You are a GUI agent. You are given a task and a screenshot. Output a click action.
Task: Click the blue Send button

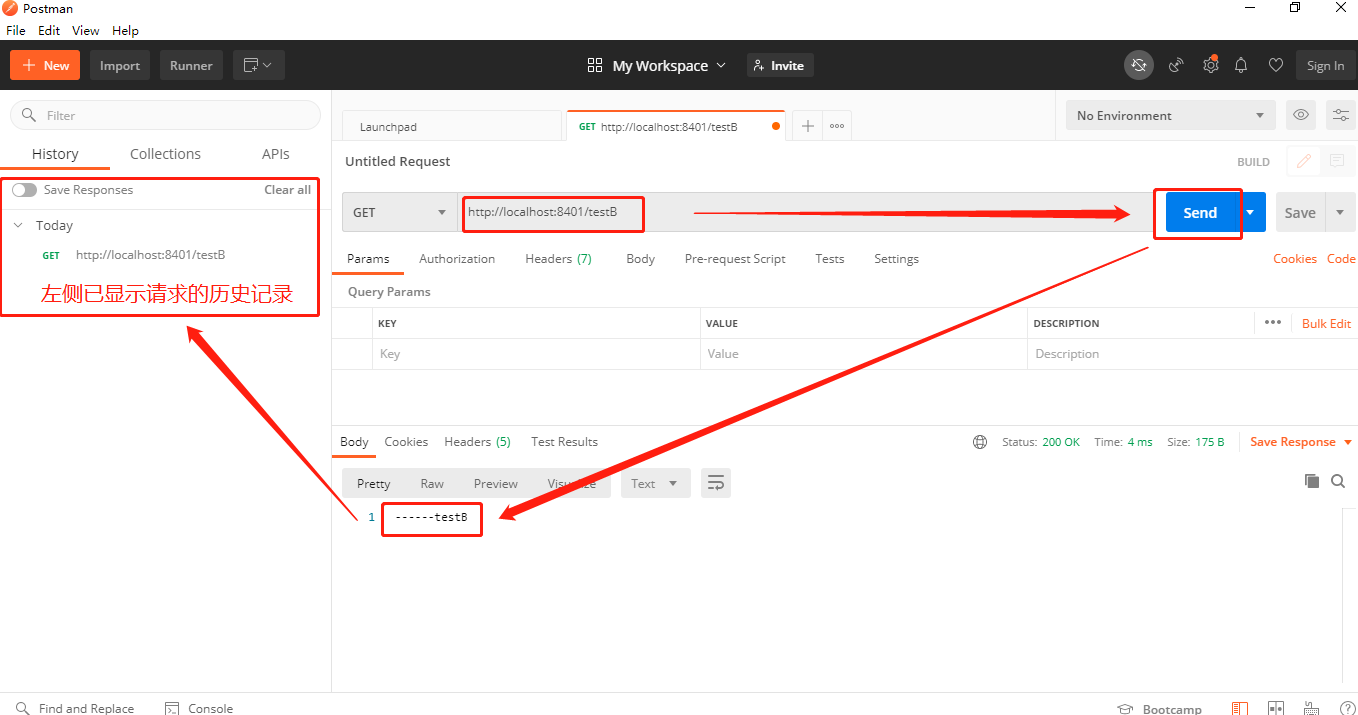[x=1200, y=212]
